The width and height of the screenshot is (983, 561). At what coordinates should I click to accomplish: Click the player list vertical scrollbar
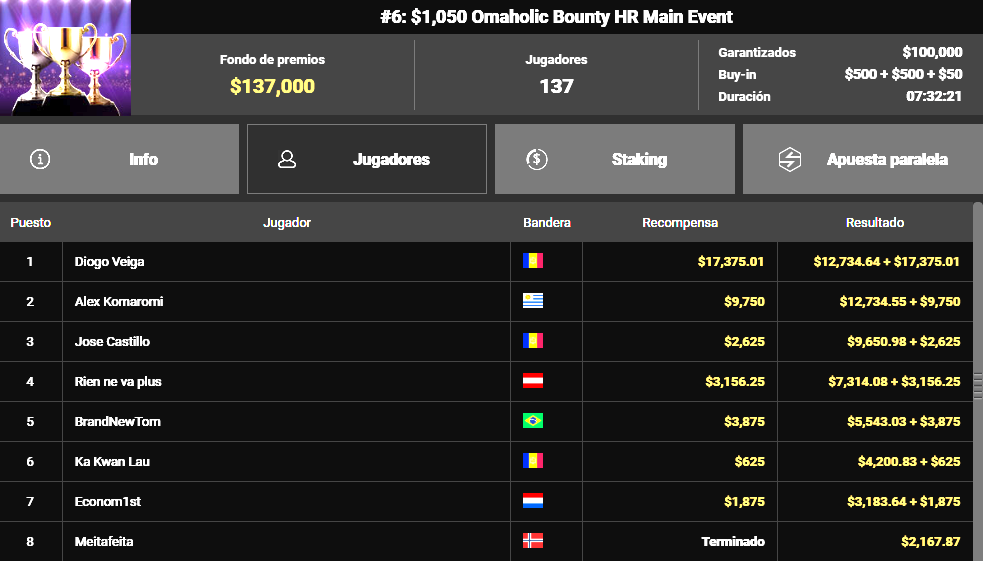click(x=978, y=380)
